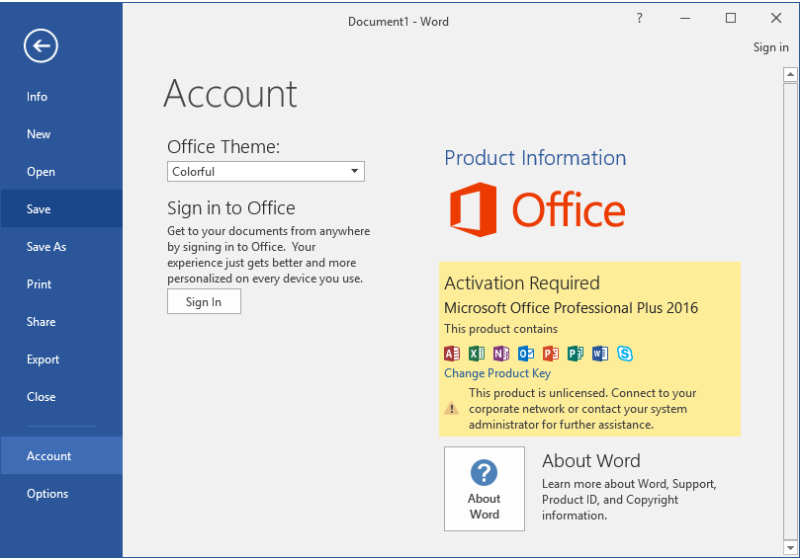The width and height of the screenshot is (801, 559).
Task: Click the 'Document1 - Word' title
Action: click(398, 21)
